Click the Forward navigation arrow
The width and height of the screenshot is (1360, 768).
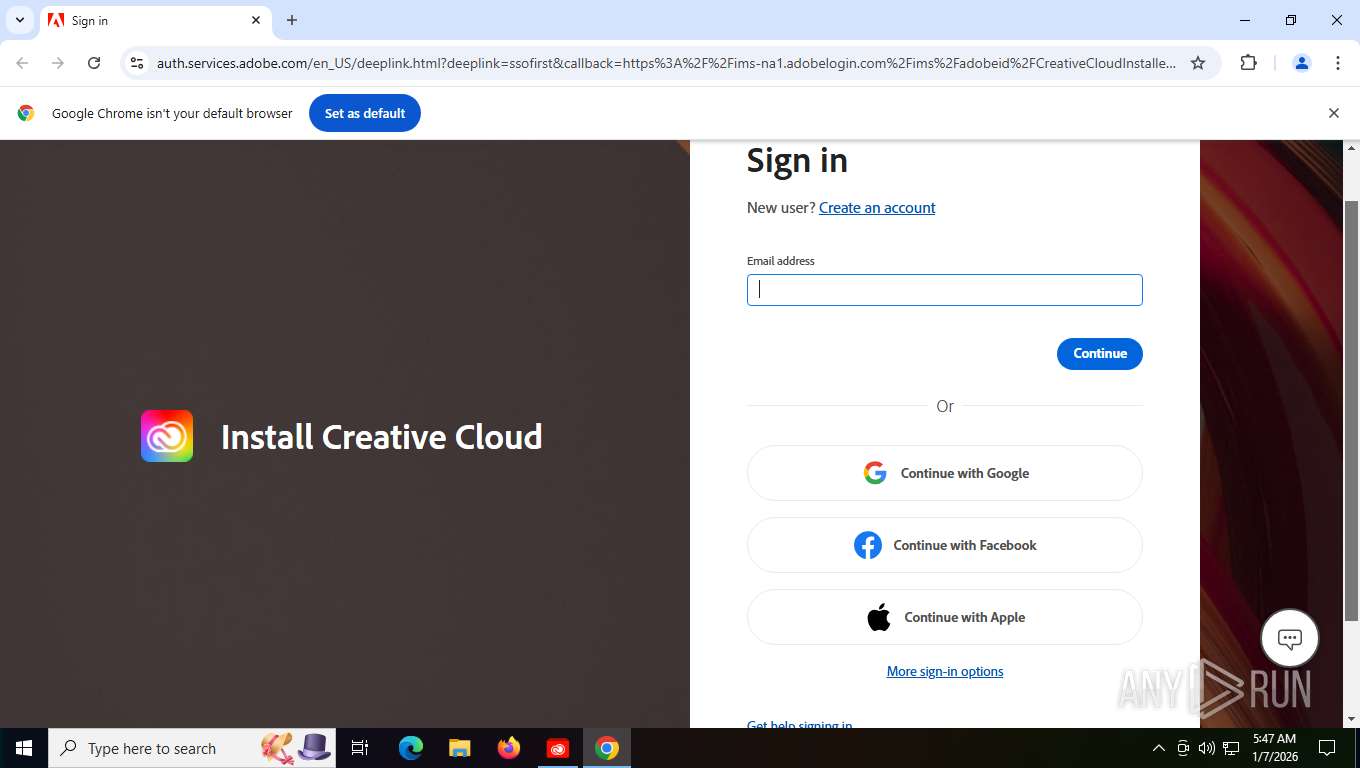[58, 63]
